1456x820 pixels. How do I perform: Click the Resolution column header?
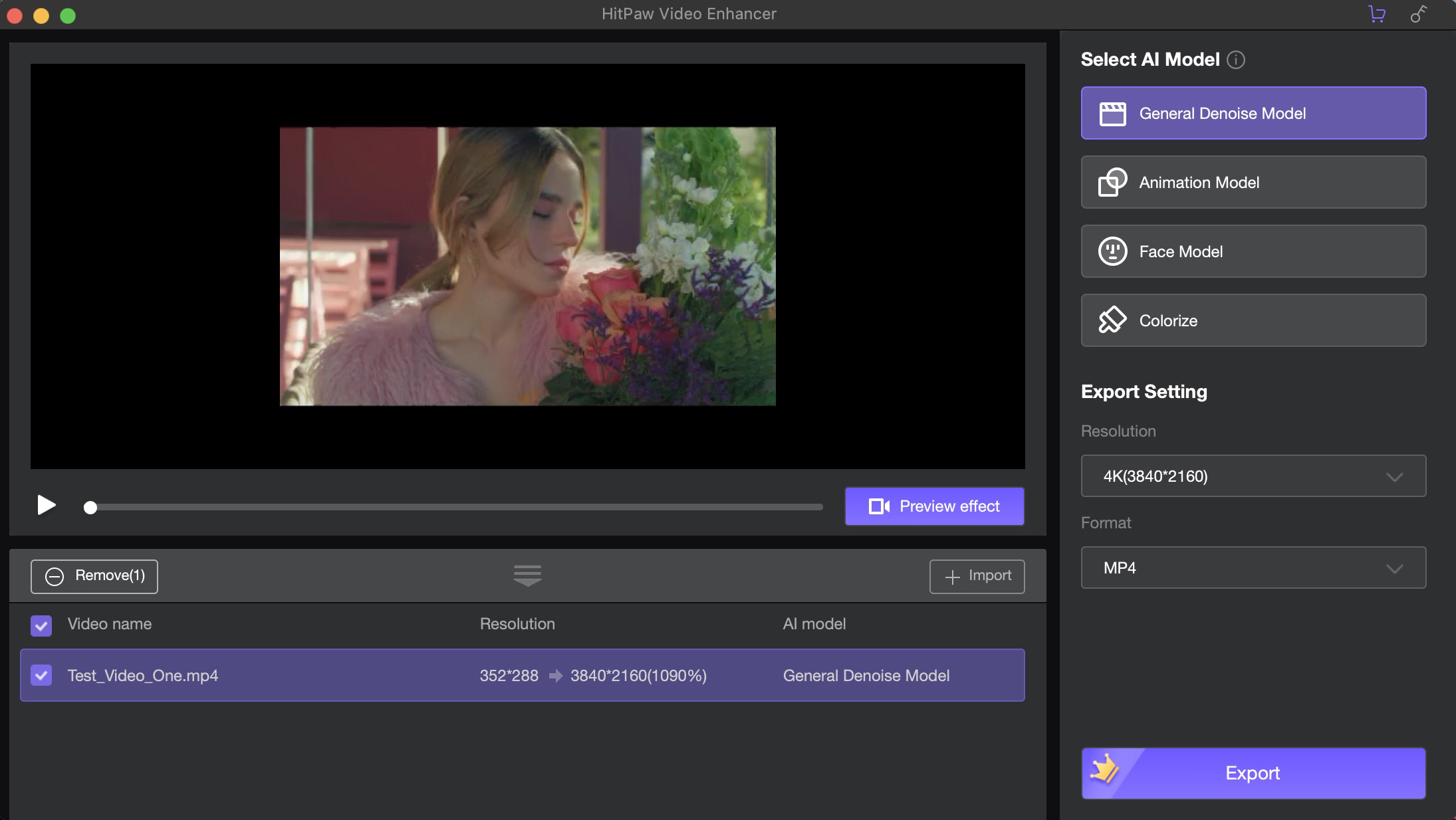point(517,624)
